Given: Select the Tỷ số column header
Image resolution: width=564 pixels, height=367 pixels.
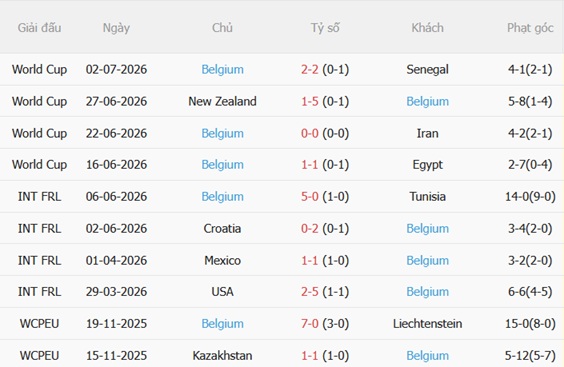Looking at the screenshot, I should [325, 28].
